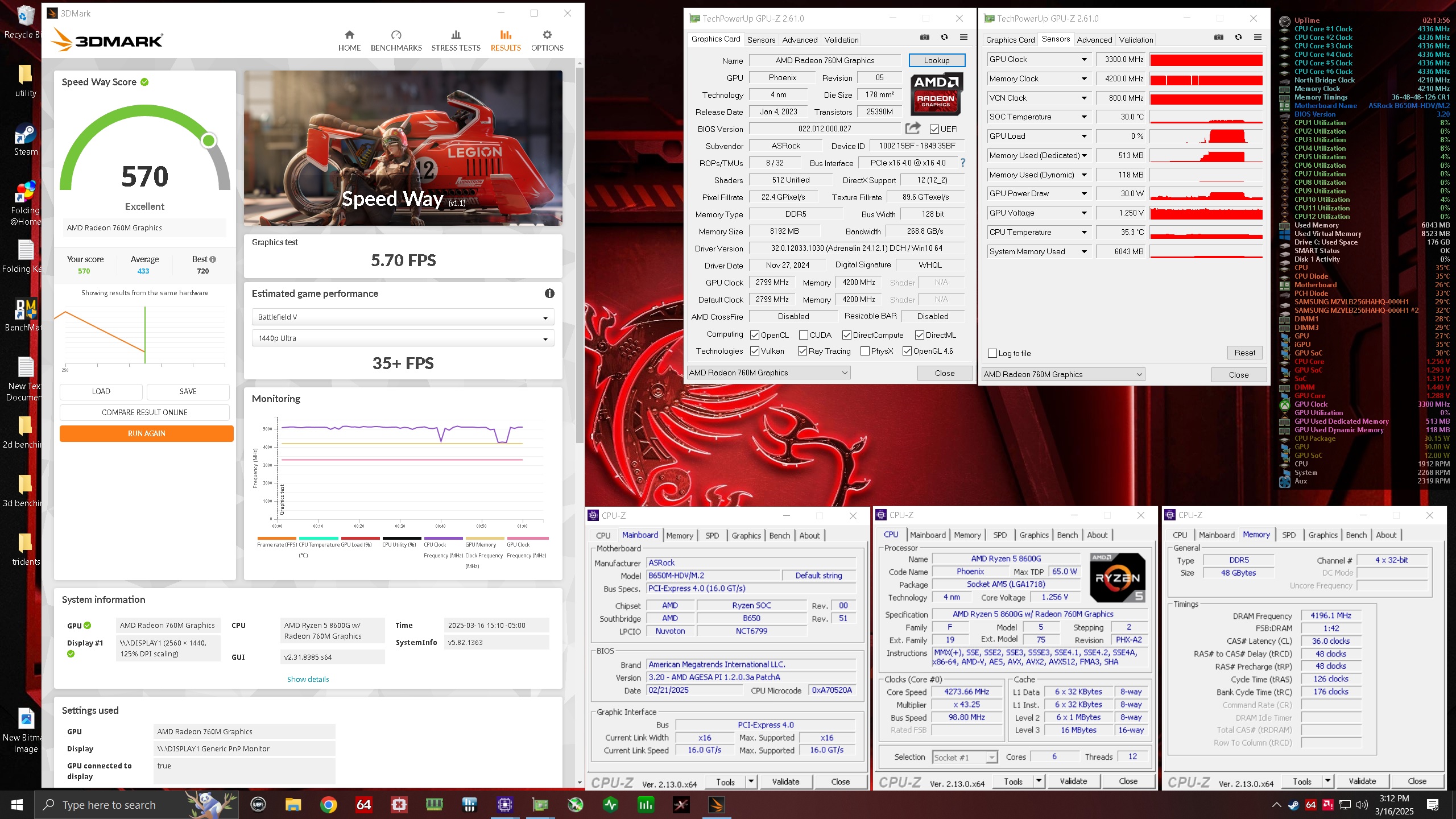Open Google Chrome from the taskbar

(328, 805)
